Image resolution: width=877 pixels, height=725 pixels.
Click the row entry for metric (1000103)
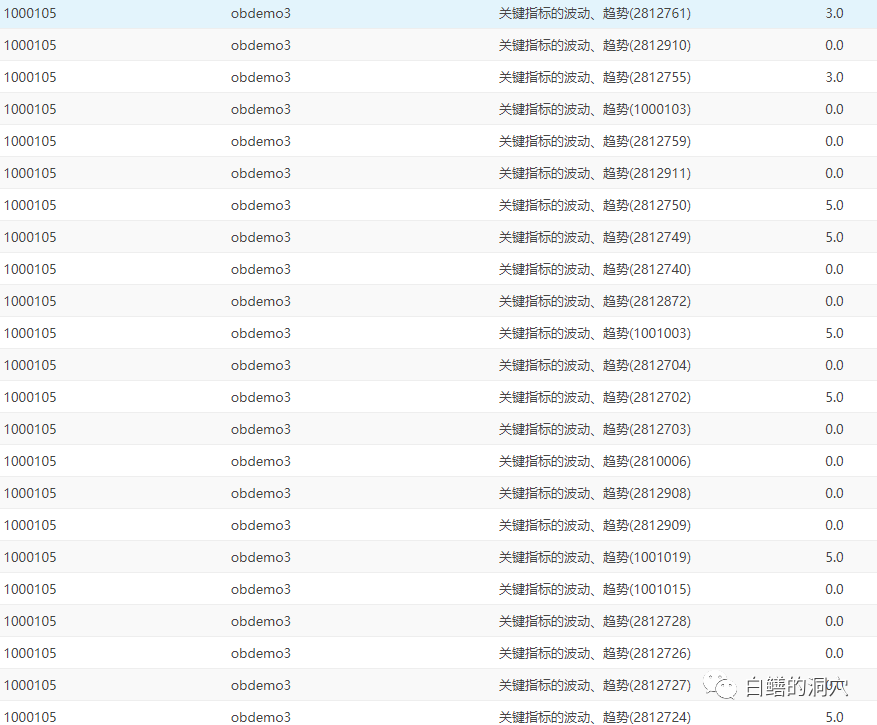coord(594,109)
